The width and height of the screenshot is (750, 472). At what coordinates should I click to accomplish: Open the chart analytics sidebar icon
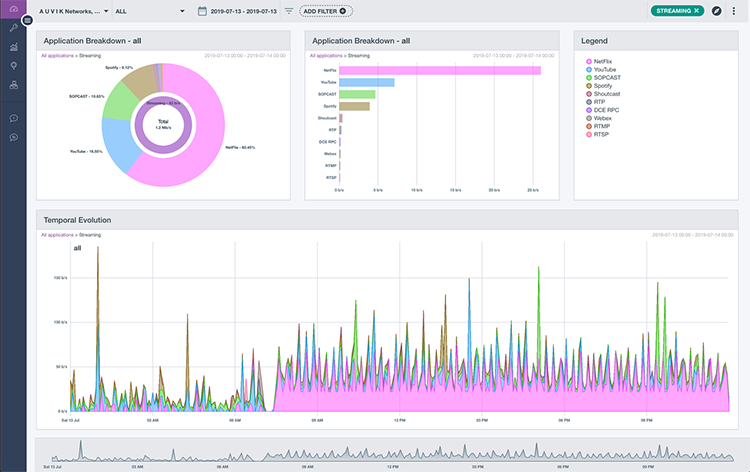click(x=13, y=46)
